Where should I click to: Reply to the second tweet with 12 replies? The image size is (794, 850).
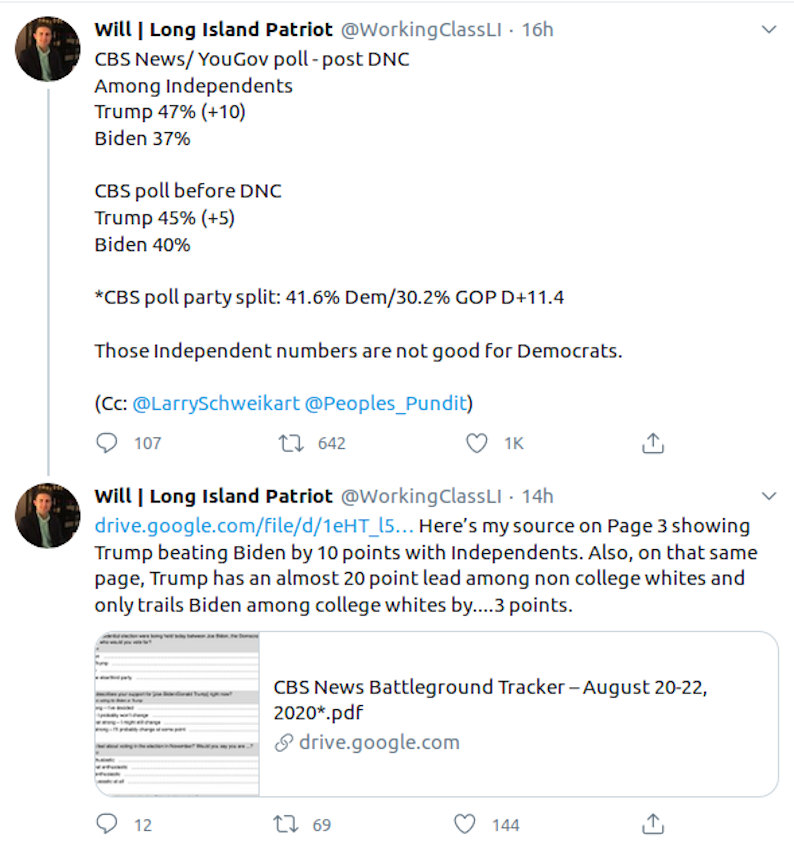point(107,824)
